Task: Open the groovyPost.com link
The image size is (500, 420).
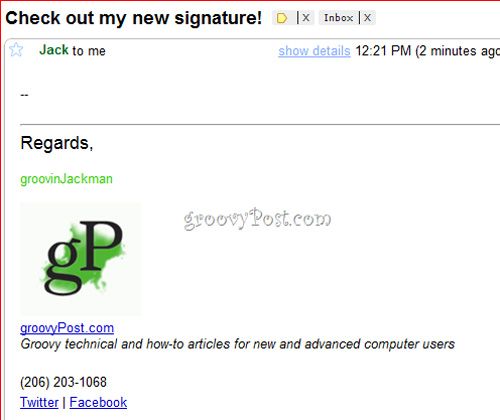Action: tap(67, 328)
